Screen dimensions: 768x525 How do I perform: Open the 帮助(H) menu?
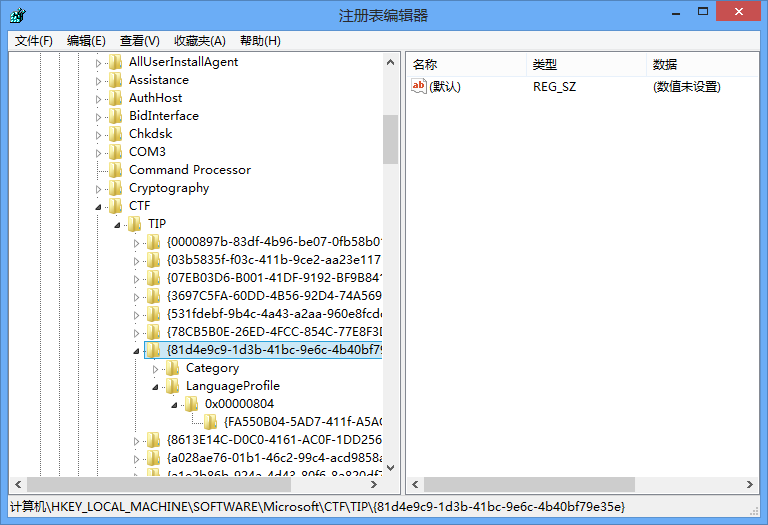pos(260,41)
